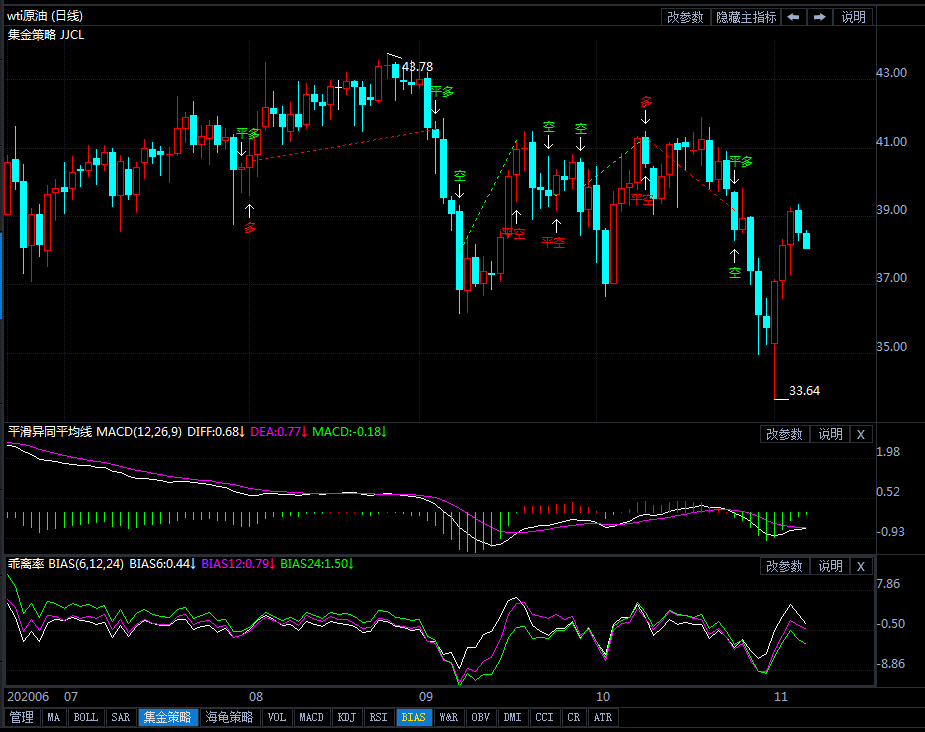The width and height of the screenshot is (925, 732).
Task: Switch to the BOLL indicator tab
Action: pos(86,717)
